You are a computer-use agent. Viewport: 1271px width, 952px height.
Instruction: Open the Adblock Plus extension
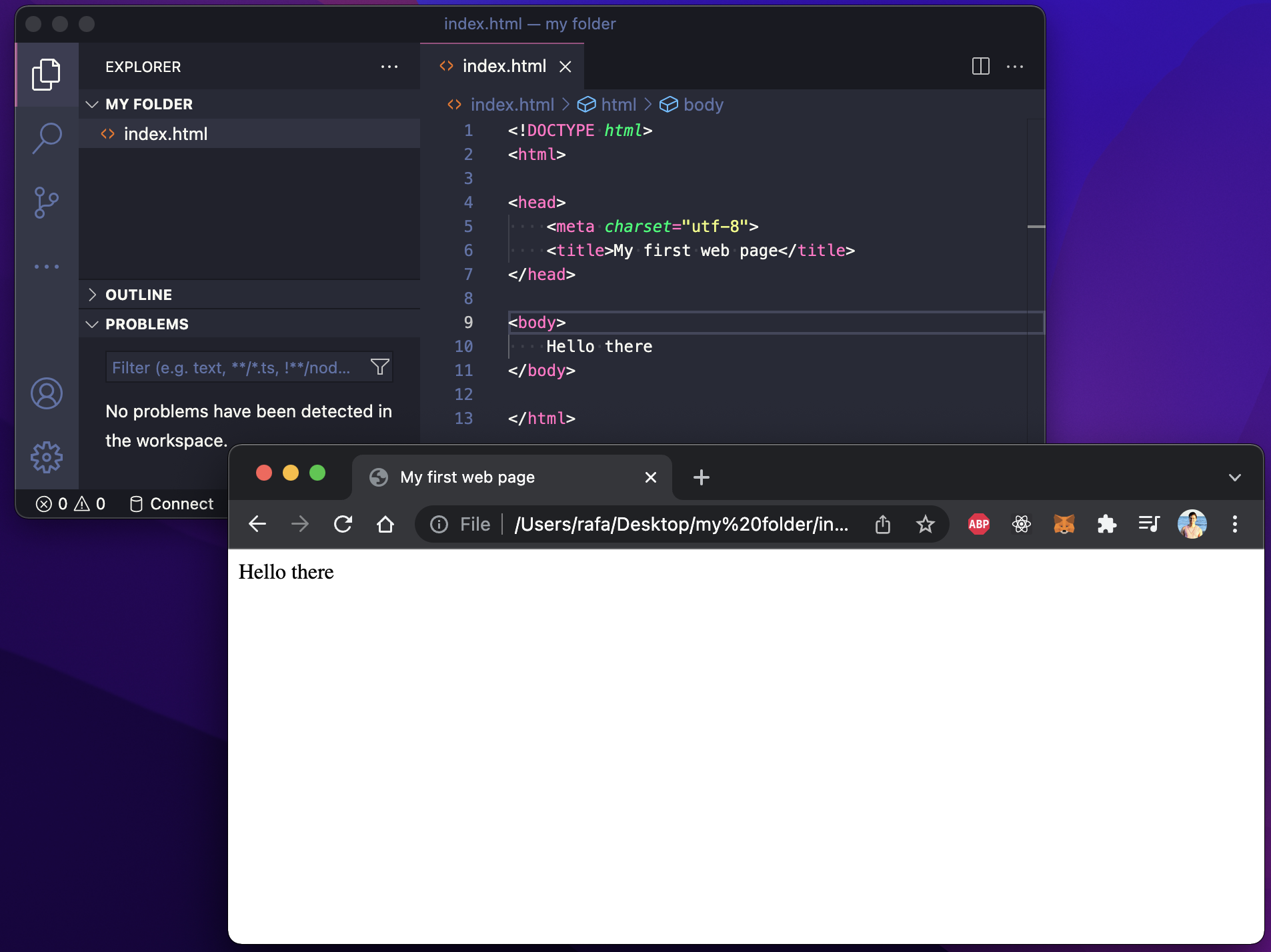[x=979, y=525]
